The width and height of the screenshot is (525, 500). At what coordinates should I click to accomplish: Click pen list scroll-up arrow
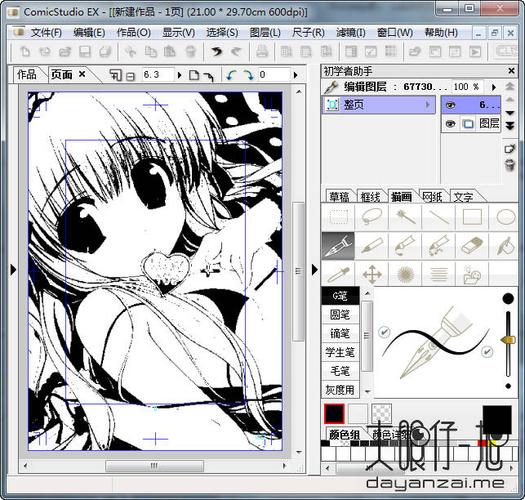[367, 294]
